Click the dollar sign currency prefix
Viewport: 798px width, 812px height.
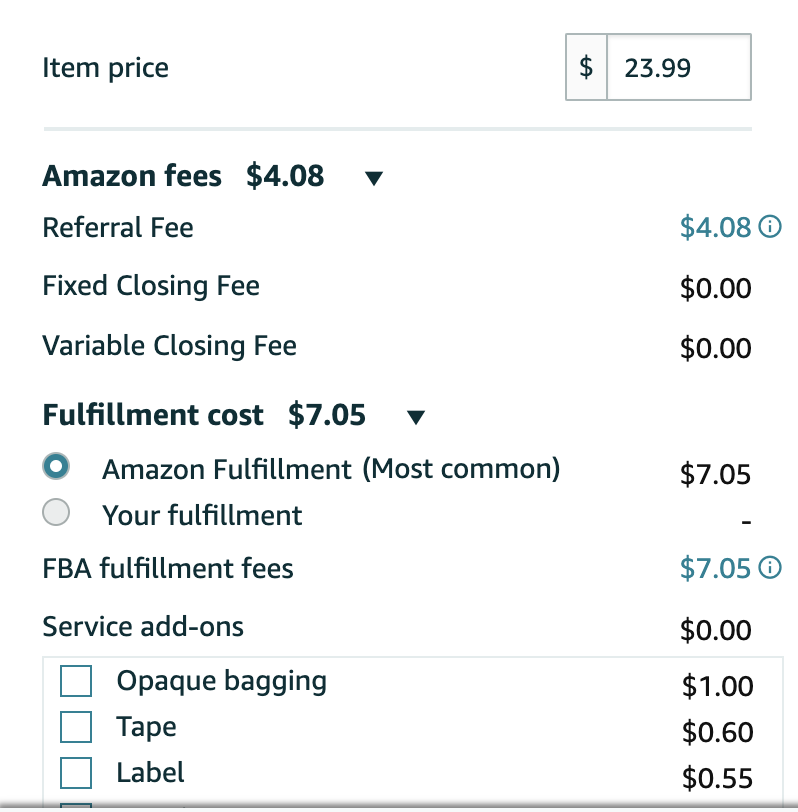586,67
